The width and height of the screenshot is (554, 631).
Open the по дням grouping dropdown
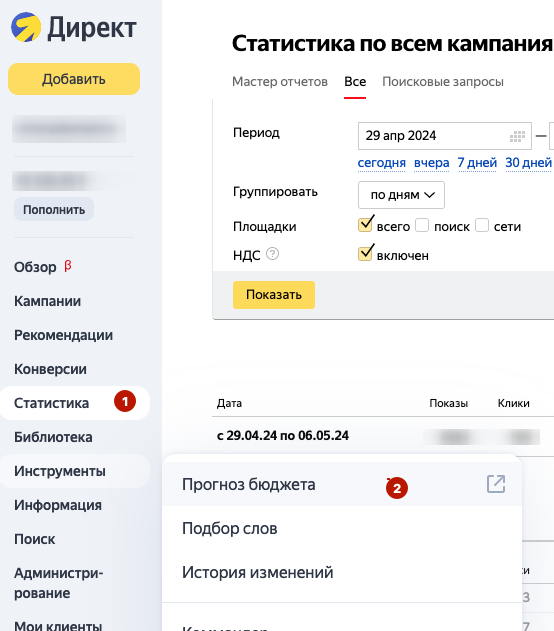(x=401, y=195)
